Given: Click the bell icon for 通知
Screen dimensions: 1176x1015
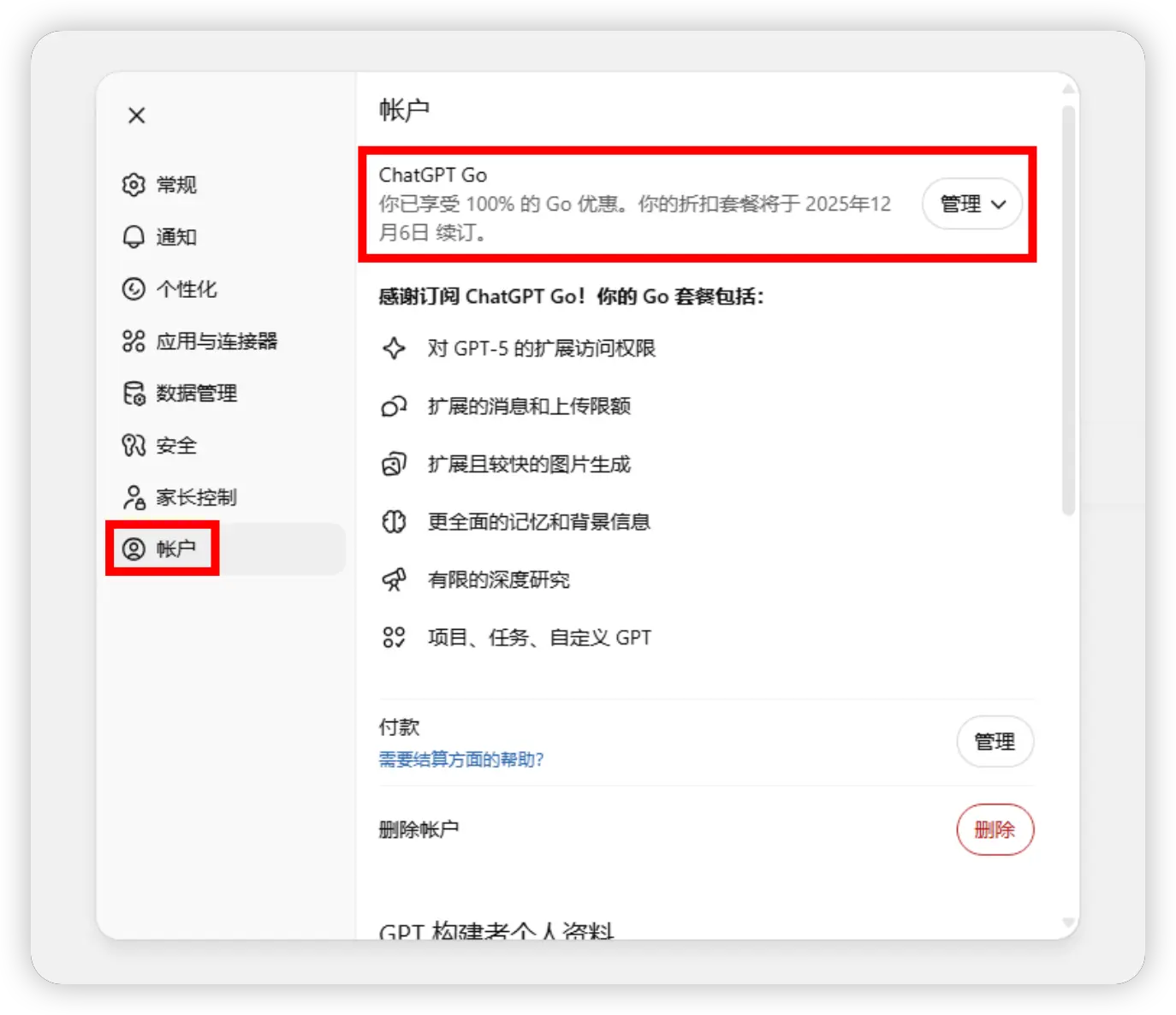Looking at the screenshot, I should [x=134, y=237].
